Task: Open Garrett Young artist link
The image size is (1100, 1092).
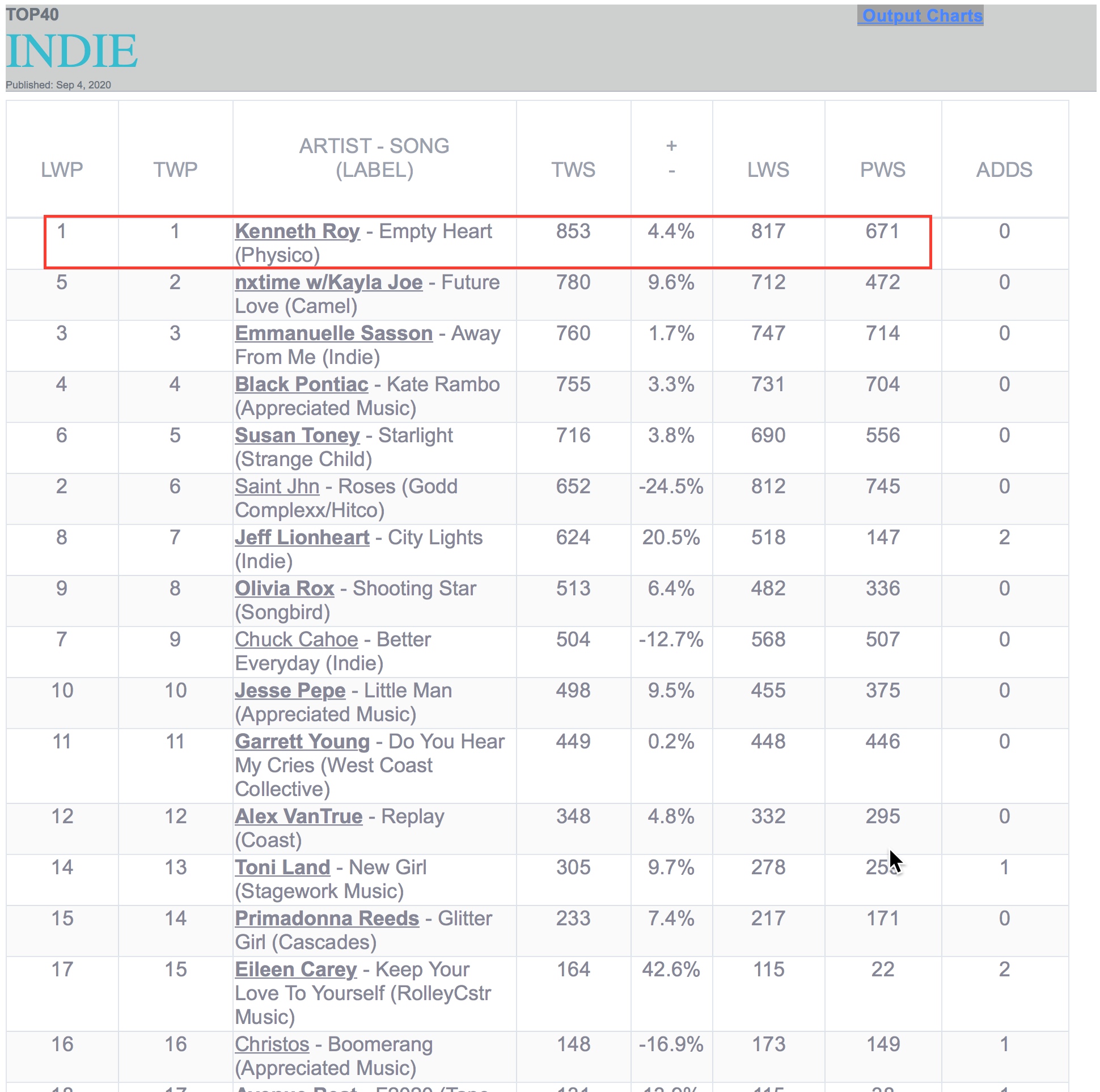Action: [302, 742]
